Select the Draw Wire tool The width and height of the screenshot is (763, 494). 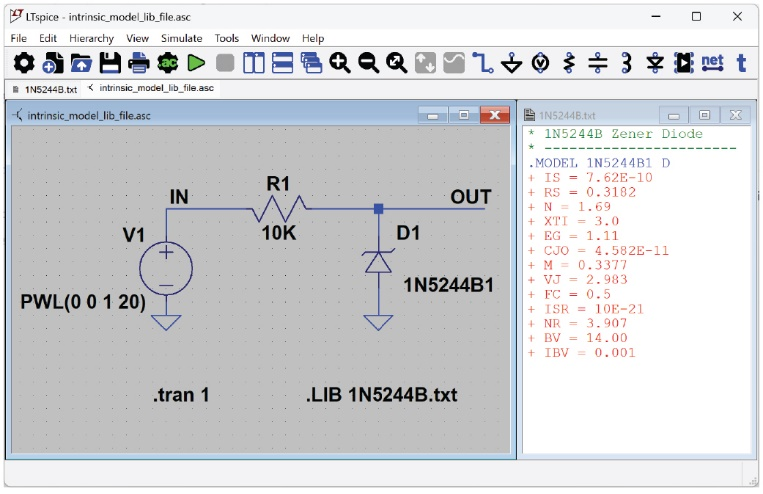coord(484,63)
